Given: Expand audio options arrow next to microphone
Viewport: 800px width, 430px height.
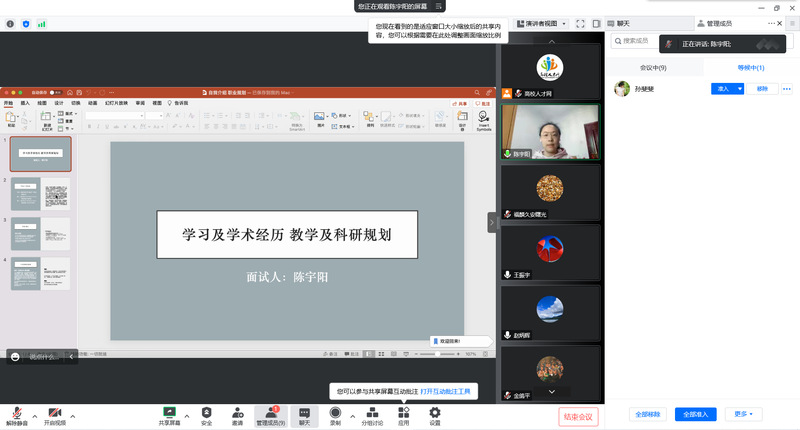Looking at the screenshot, I should (x=35, y=414).
